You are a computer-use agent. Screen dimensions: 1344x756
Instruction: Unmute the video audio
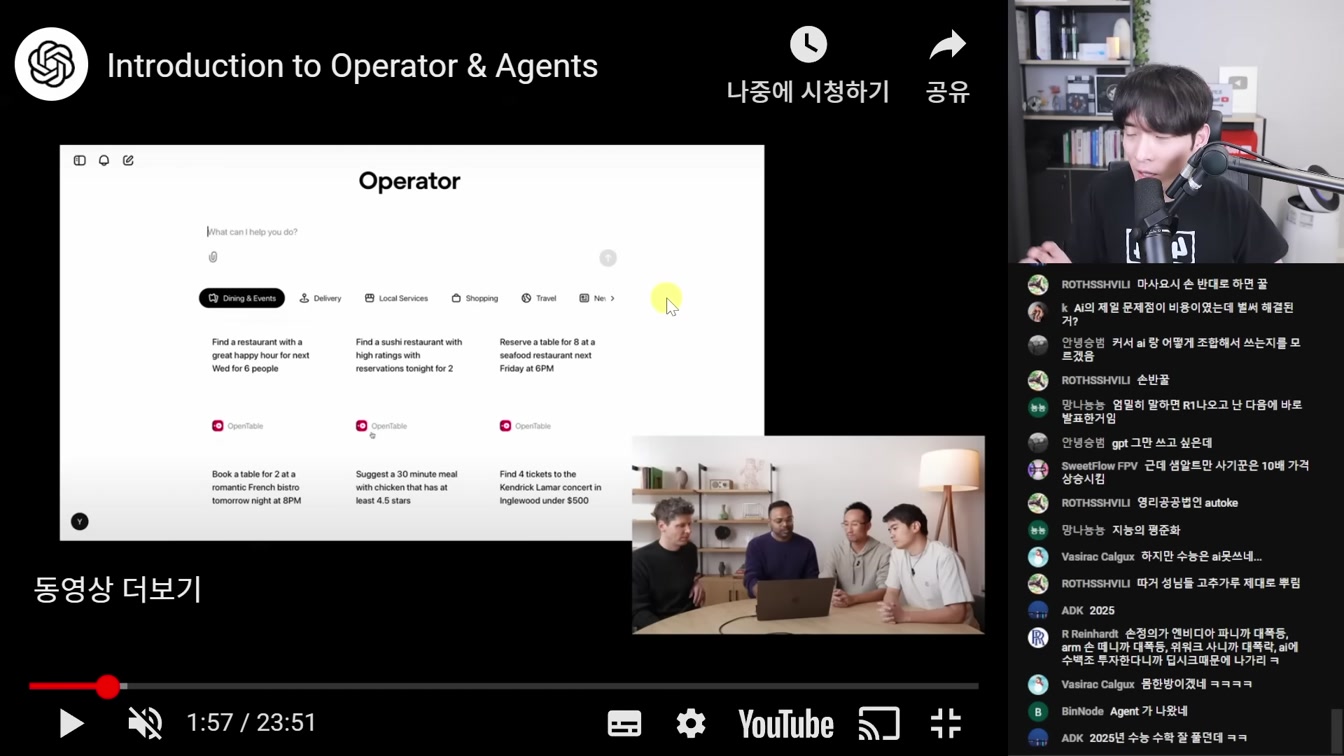pyautogui.click(x=145, y=723)
